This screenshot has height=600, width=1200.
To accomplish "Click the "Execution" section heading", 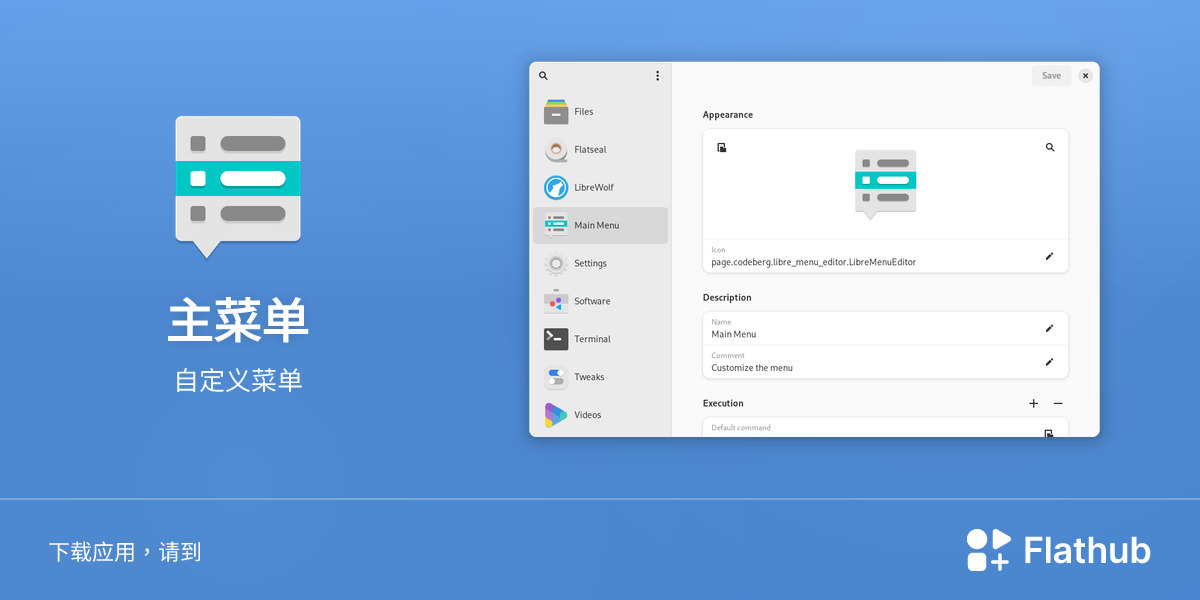I will 723,404.
